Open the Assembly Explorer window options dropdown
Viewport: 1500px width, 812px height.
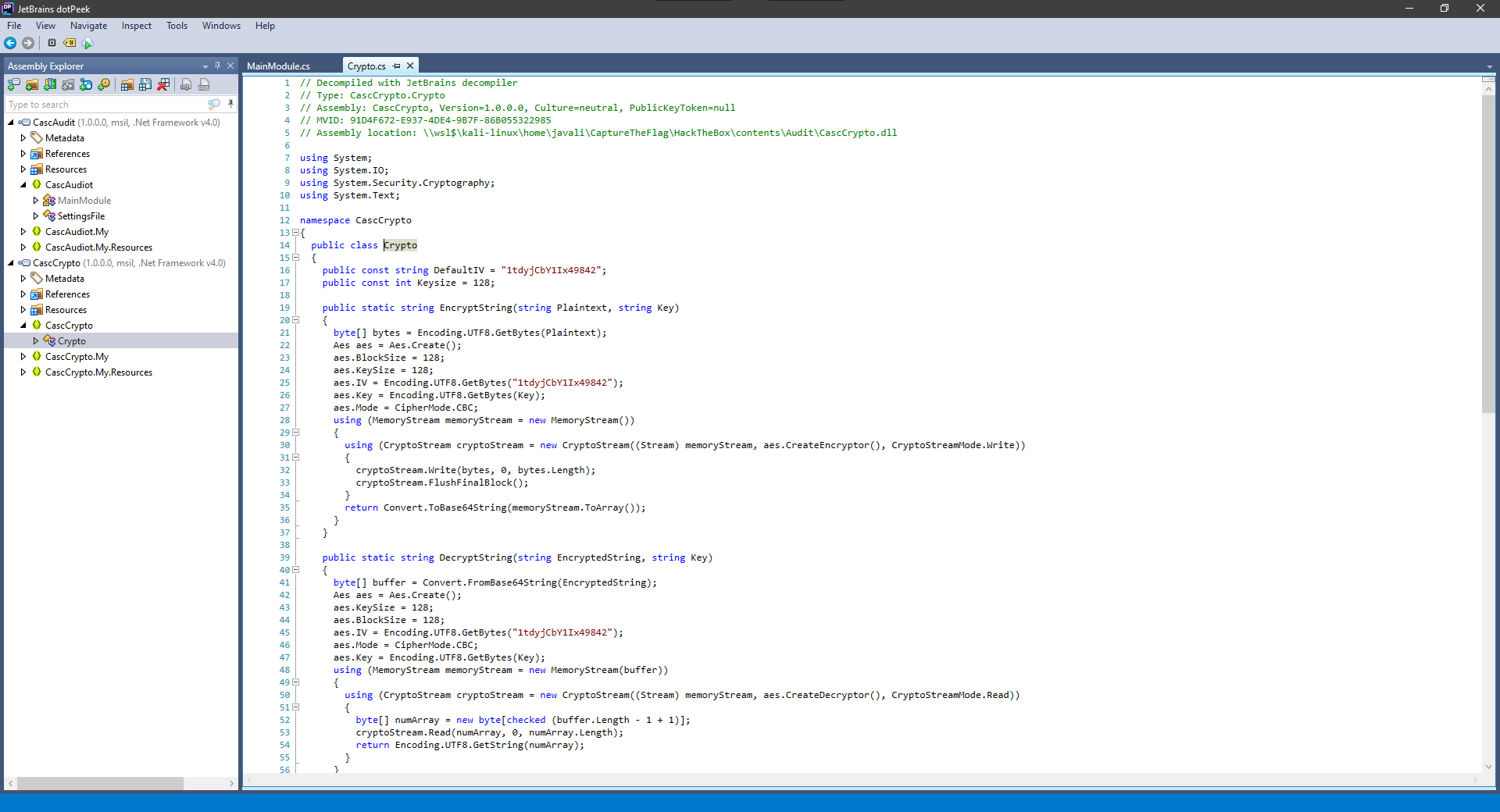click(205, 66)
